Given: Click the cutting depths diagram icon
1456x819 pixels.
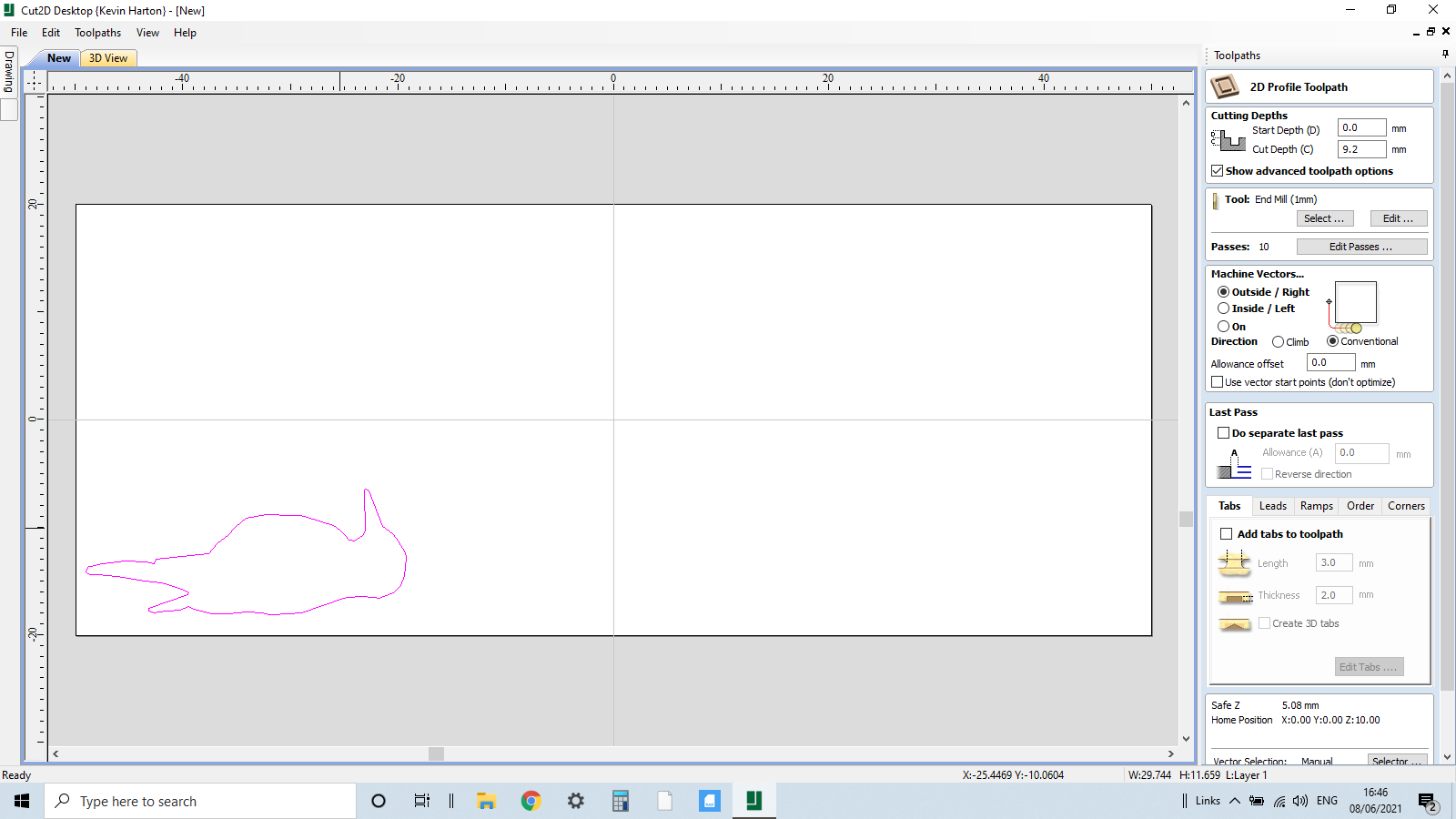Looking at the screenshot, I should click(x=1229, y=138).
